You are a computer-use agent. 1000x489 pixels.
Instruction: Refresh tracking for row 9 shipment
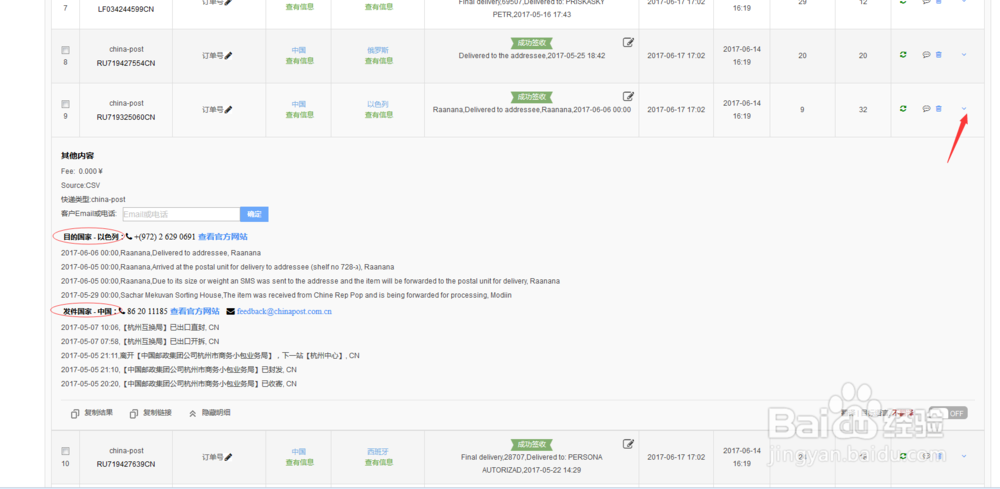903,109
